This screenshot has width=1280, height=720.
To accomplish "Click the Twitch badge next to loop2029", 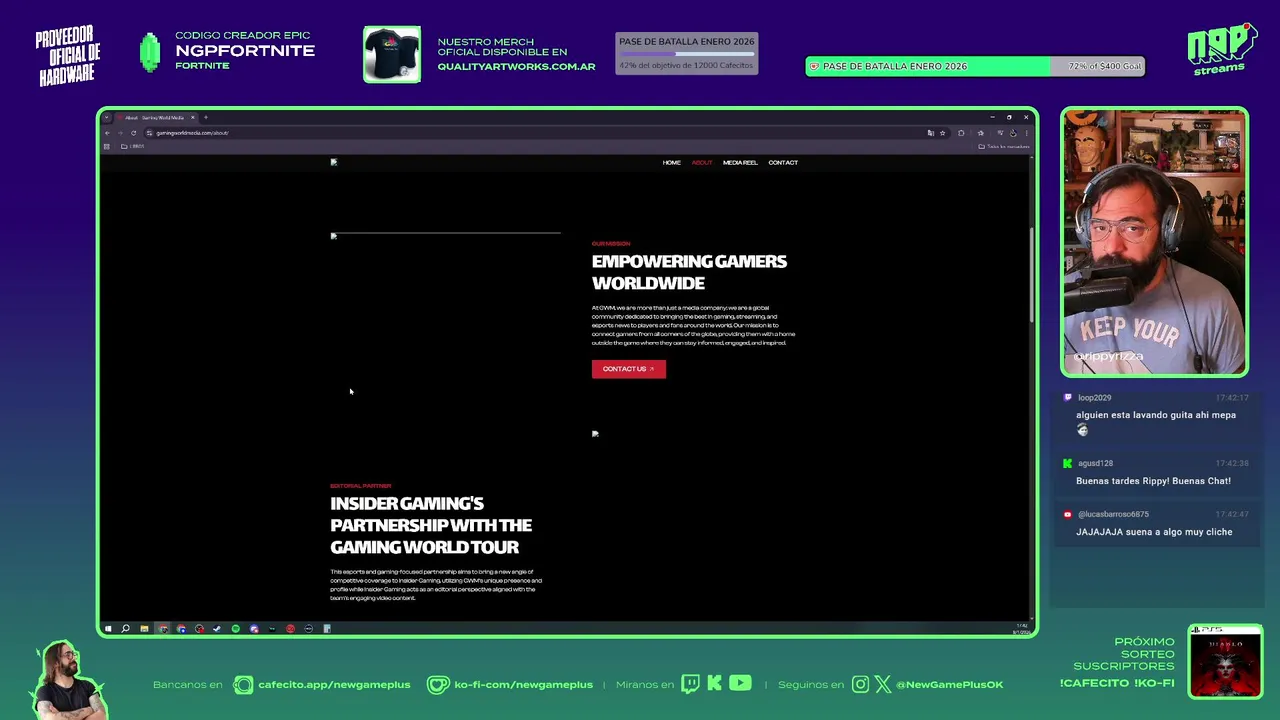I will pyautogui.click(x=1068, y=397).
